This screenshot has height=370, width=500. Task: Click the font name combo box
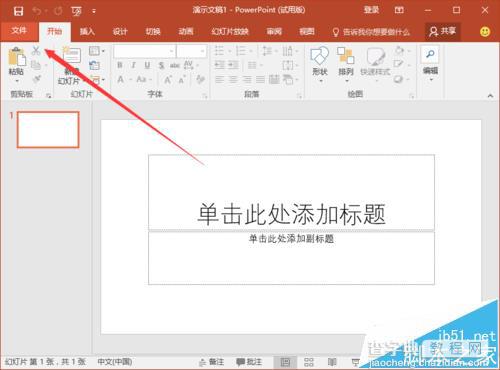click(144, 51)
